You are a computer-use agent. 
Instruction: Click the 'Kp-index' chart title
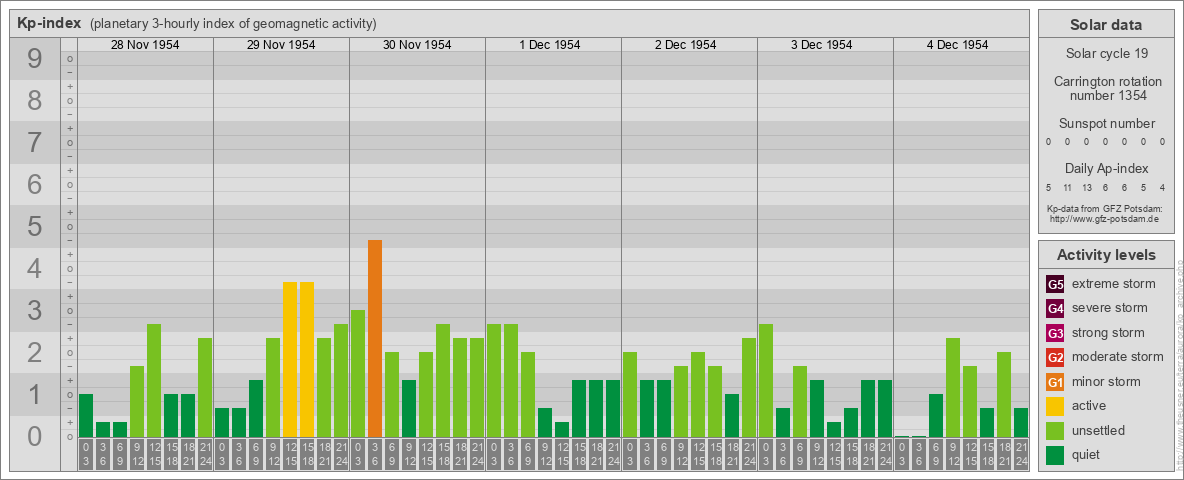click(49, 23)
